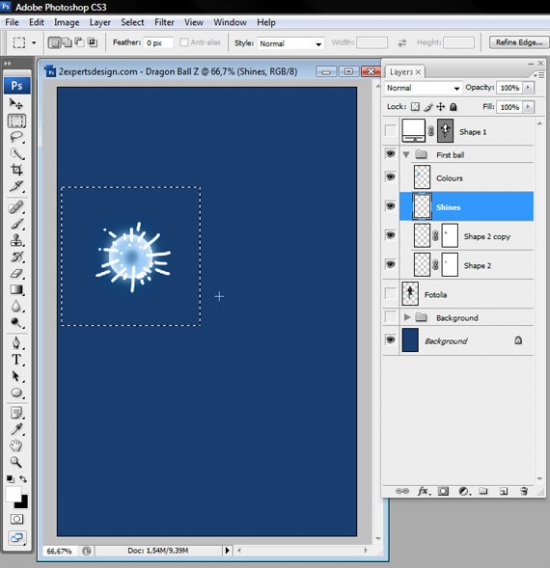Click the Quick Mask mode icon
The image size is (550, 568).
(16, 519)
